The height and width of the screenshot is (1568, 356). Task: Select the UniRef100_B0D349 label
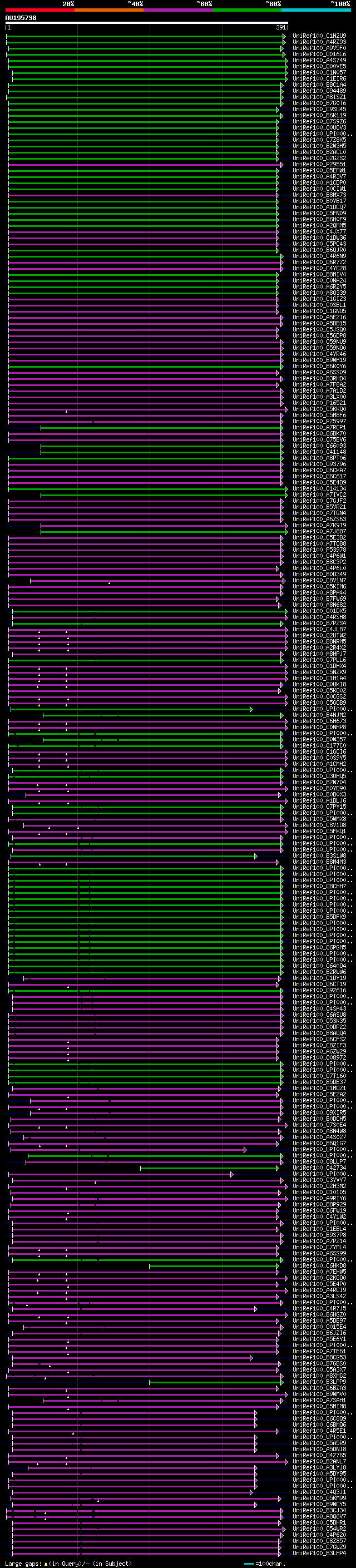pos(319,574)
